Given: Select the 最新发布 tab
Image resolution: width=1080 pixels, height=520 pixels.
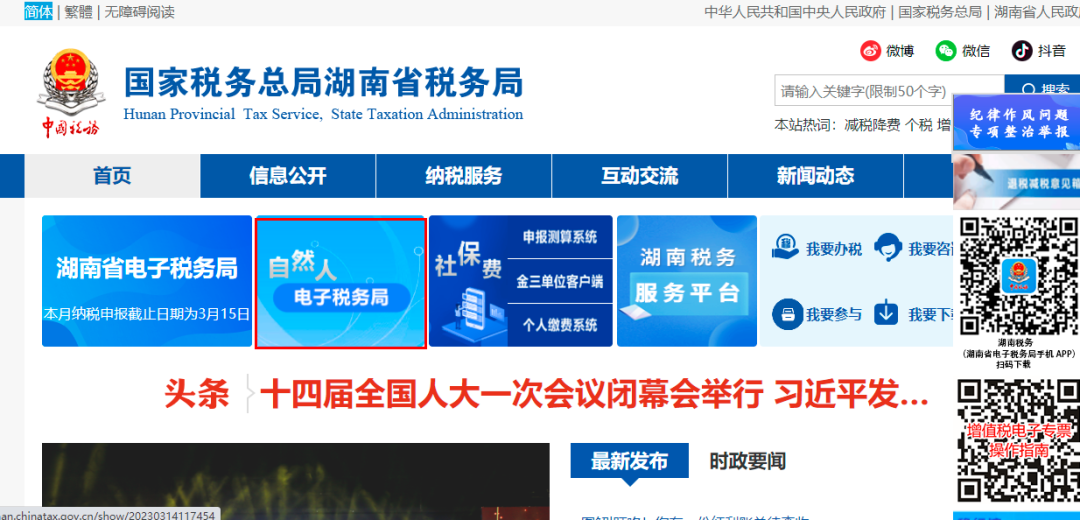Looking at the screenshot, I should [x=629, y=461].
